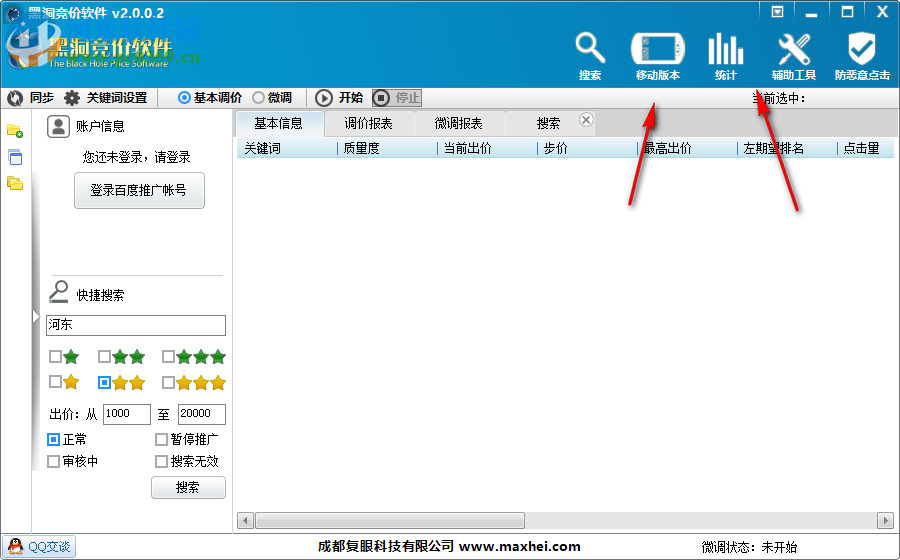The height and width of the screenshot is (560, 900).
Task: Click the horizontal scrollbar right arrow
Action: point(885,521)
